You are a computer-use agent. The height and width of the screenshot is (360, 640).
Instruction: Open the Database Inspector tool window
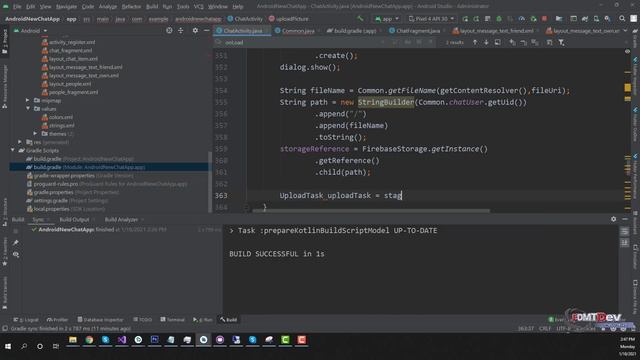(100, 320)
